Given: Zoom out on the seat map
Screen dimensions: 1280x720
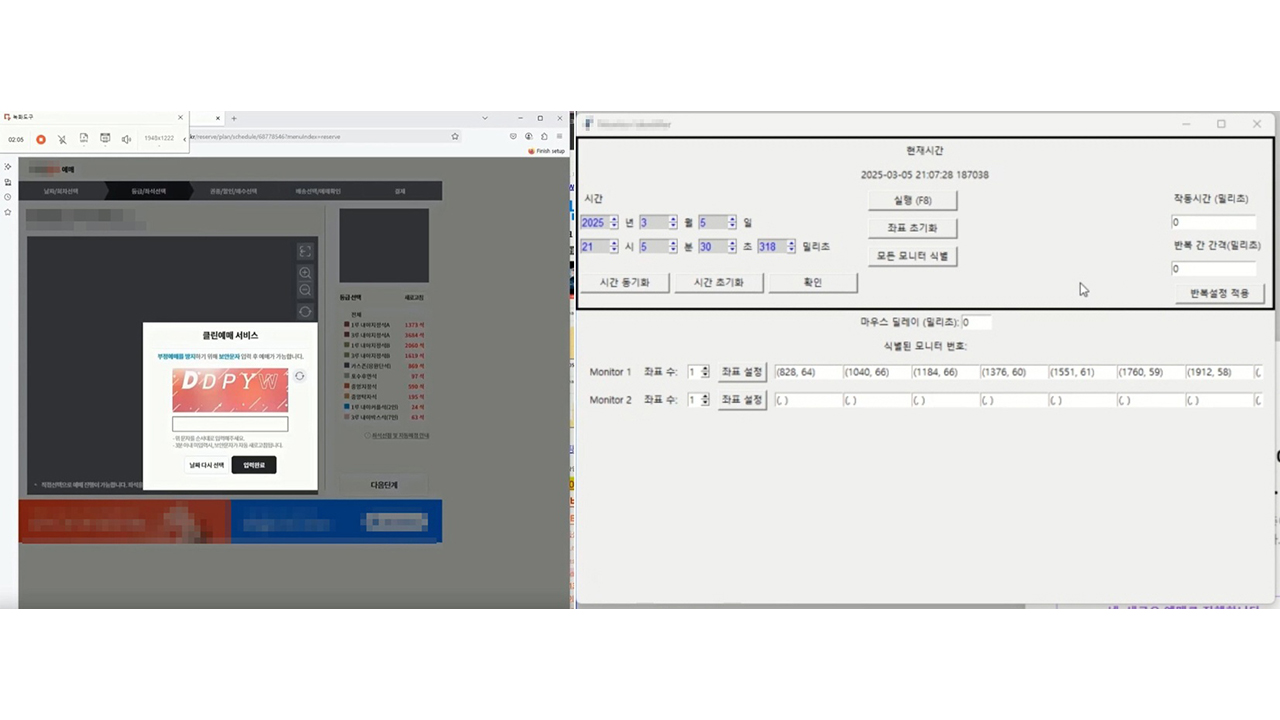Looking at the screenshot, I should (305, 290).
